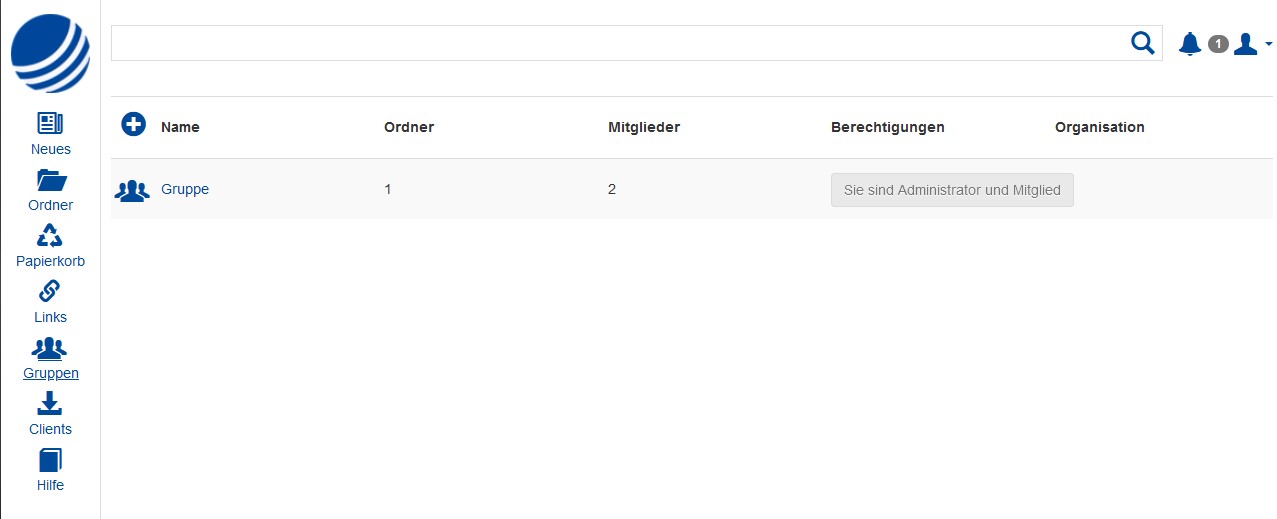
Task: Click the Papierkorb label in sidebar
Action: point(50,261)
